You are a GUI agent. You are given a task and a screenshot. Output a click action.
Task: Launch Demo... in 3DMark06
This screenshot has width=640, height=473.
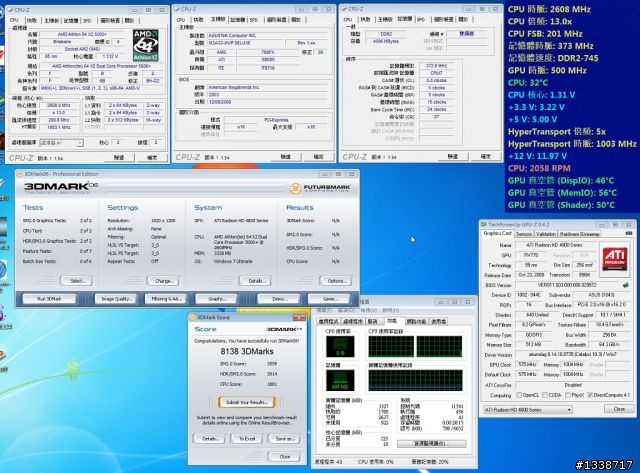pos(279,299)
